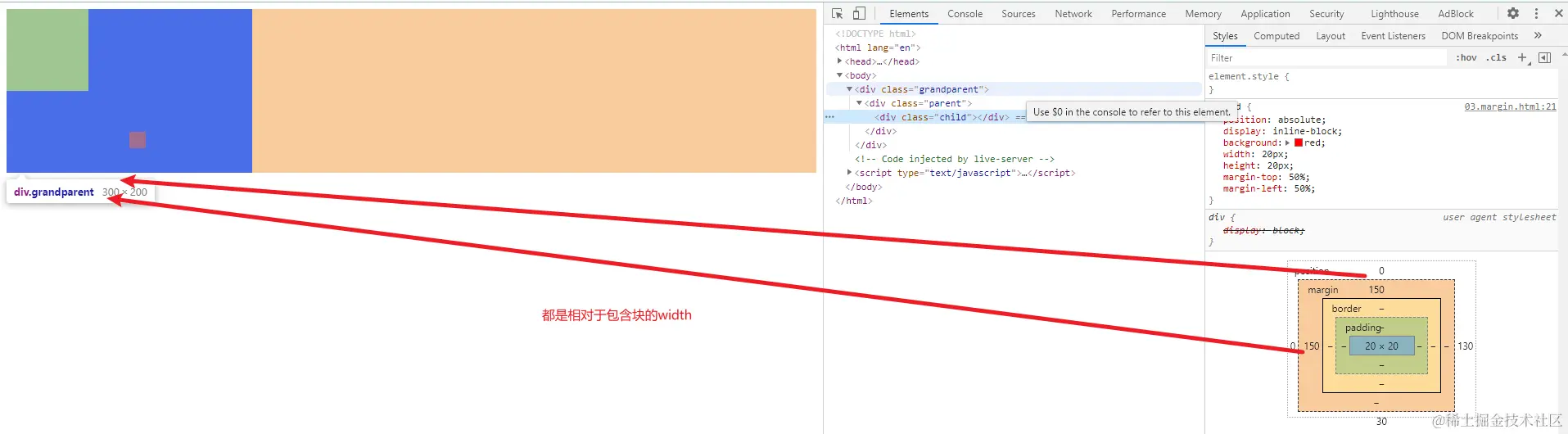1568x434 pixels.
Task: Open the DevTools three-dot menu
Action: [x=1536, y=13]
